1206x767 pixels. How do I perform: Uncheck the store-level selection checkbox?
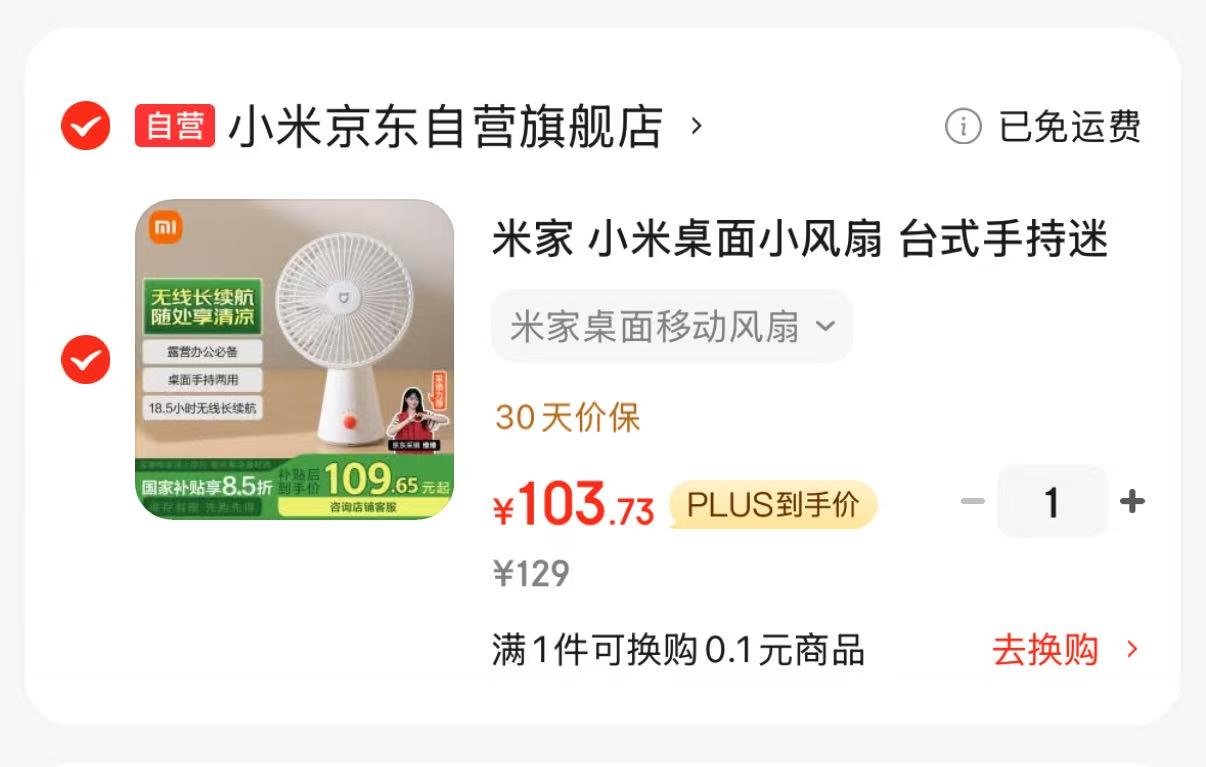click(85, 126)
